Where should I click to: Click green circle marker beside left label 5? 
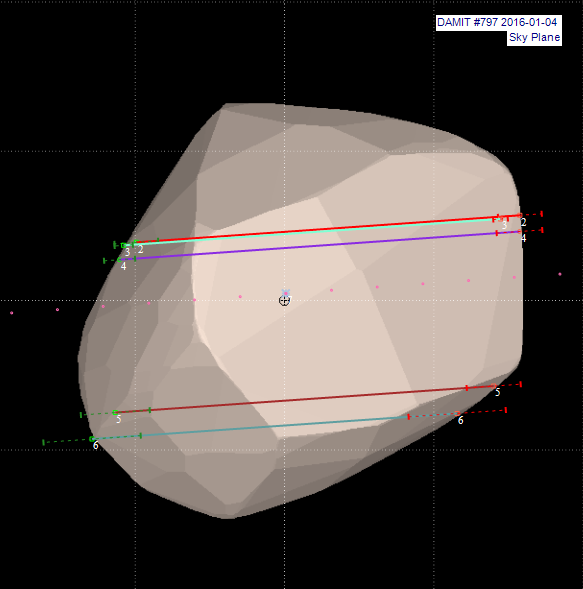pyautogui.click(x=115, y=412)
